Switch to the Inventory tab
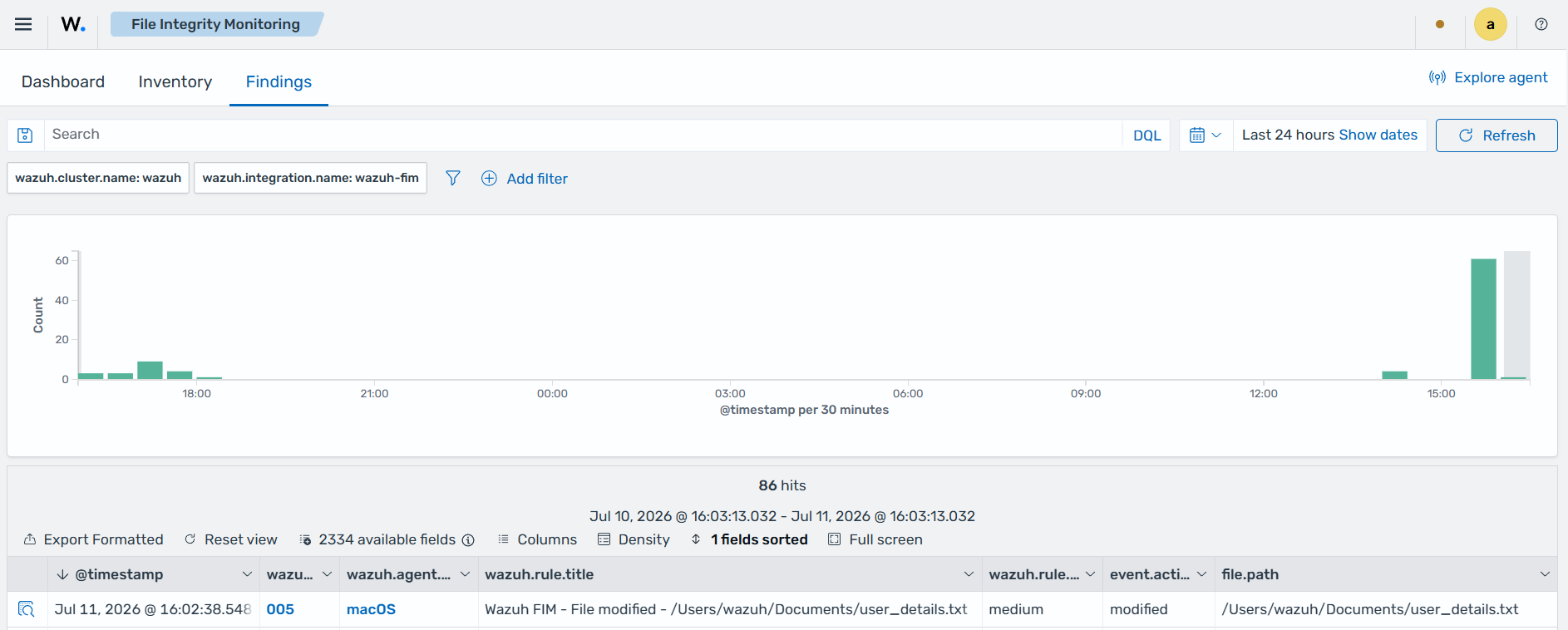Screen dimensions: 1568x630 pyautogui.click(x=175, y=81)
